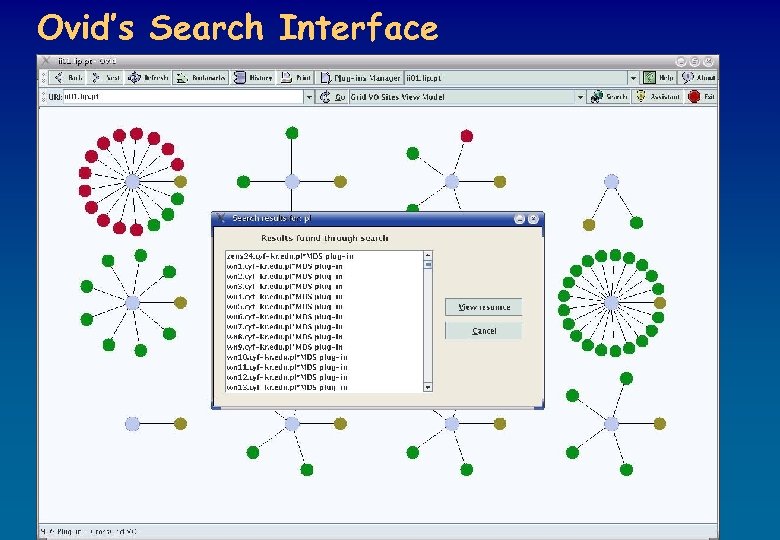Go back with the Back toolbar button

68,78
